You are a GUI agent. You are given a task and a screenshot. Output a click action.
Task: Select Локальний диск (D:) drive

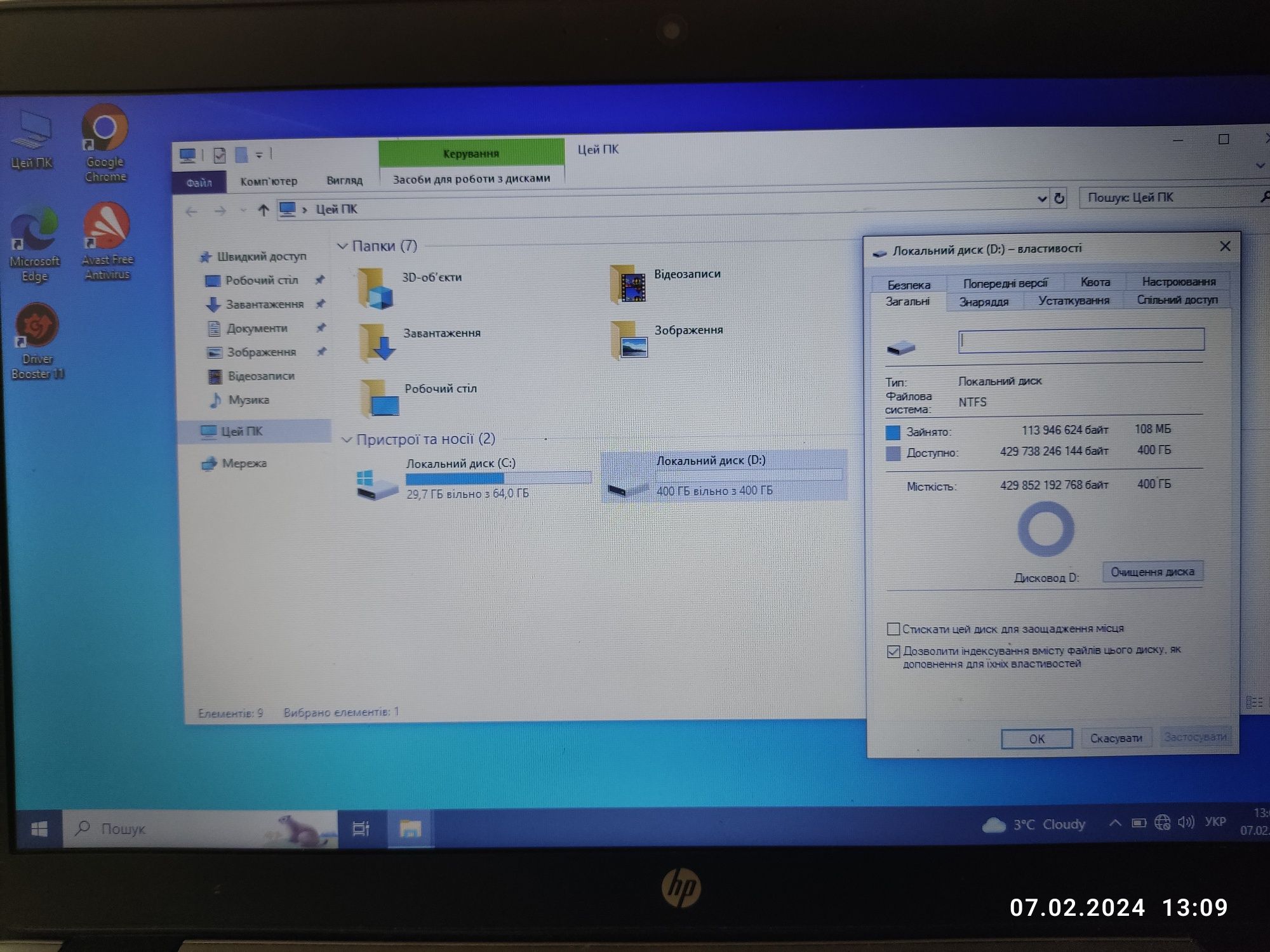[x=724, y=476]
